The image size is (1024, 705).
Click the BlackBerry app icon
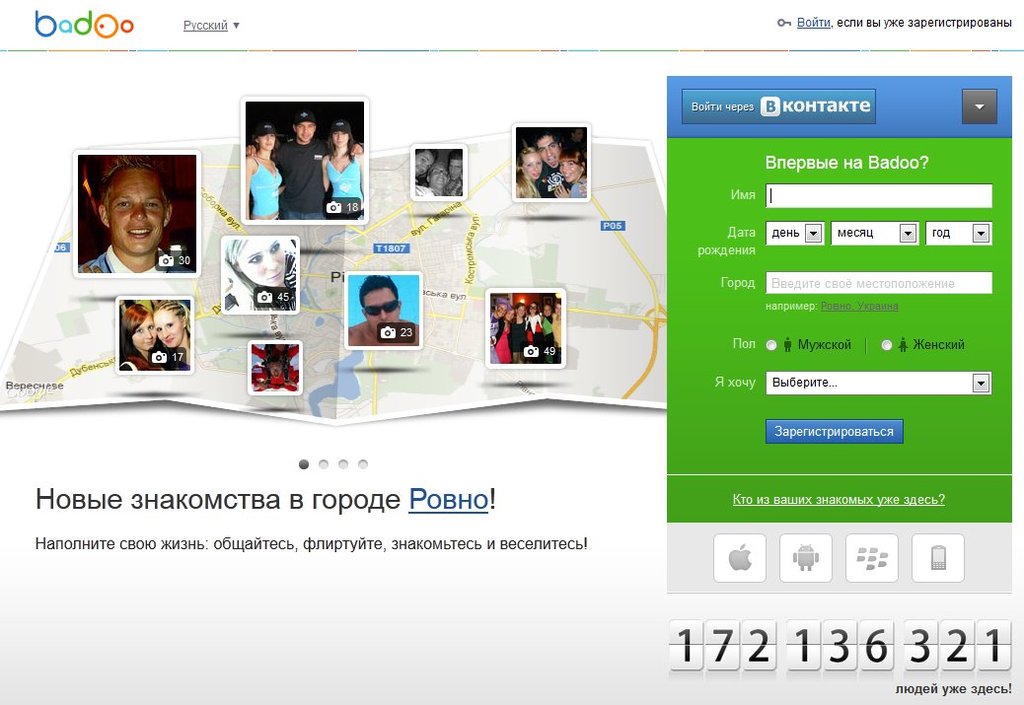point(872,558)
